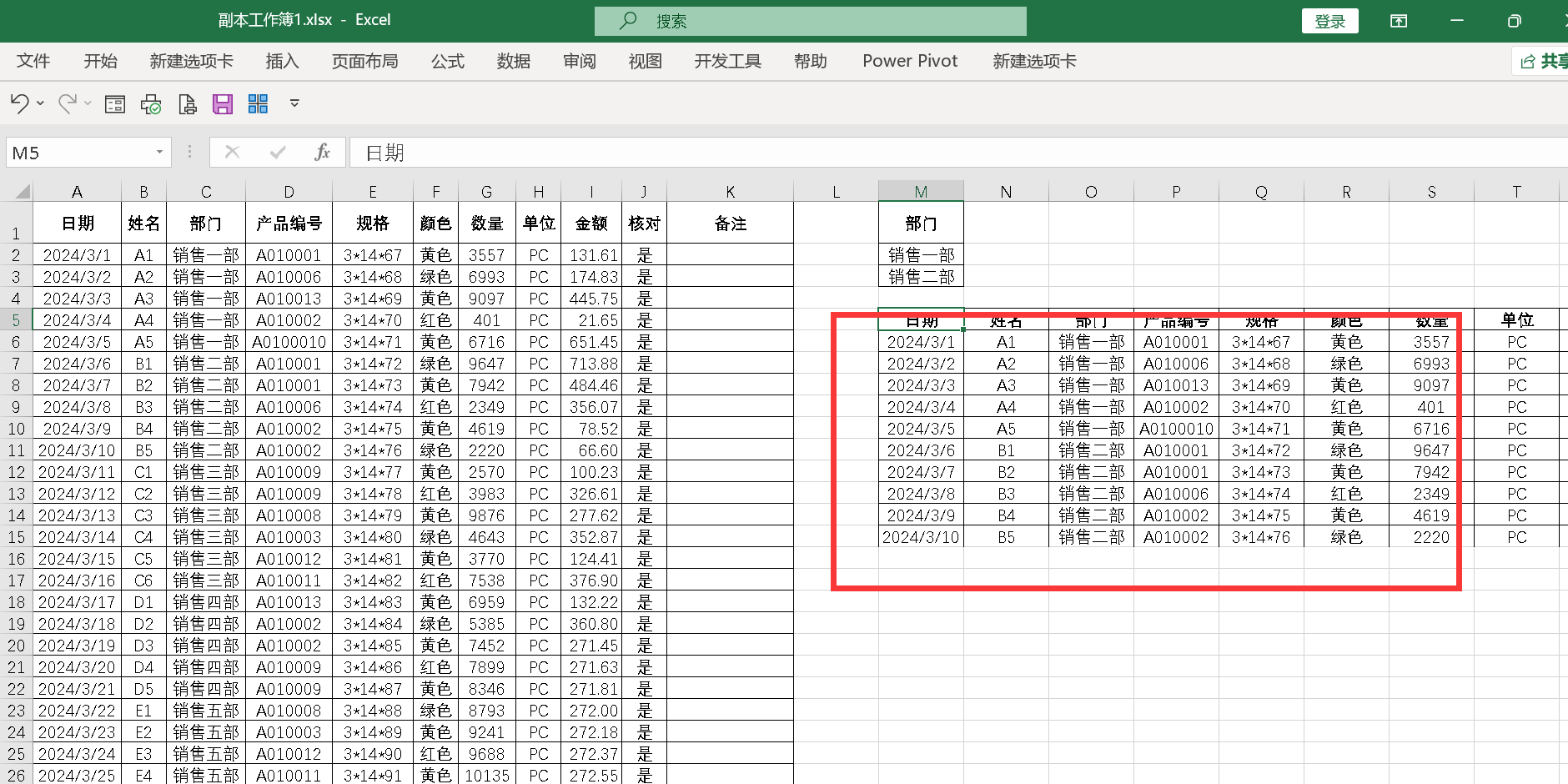
Task: Select the column K header
Action: tap(730, 192)
